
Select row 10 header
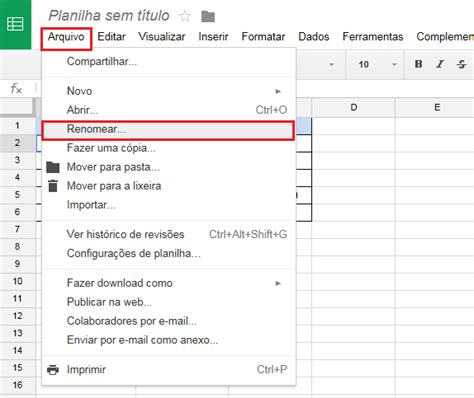17,281
